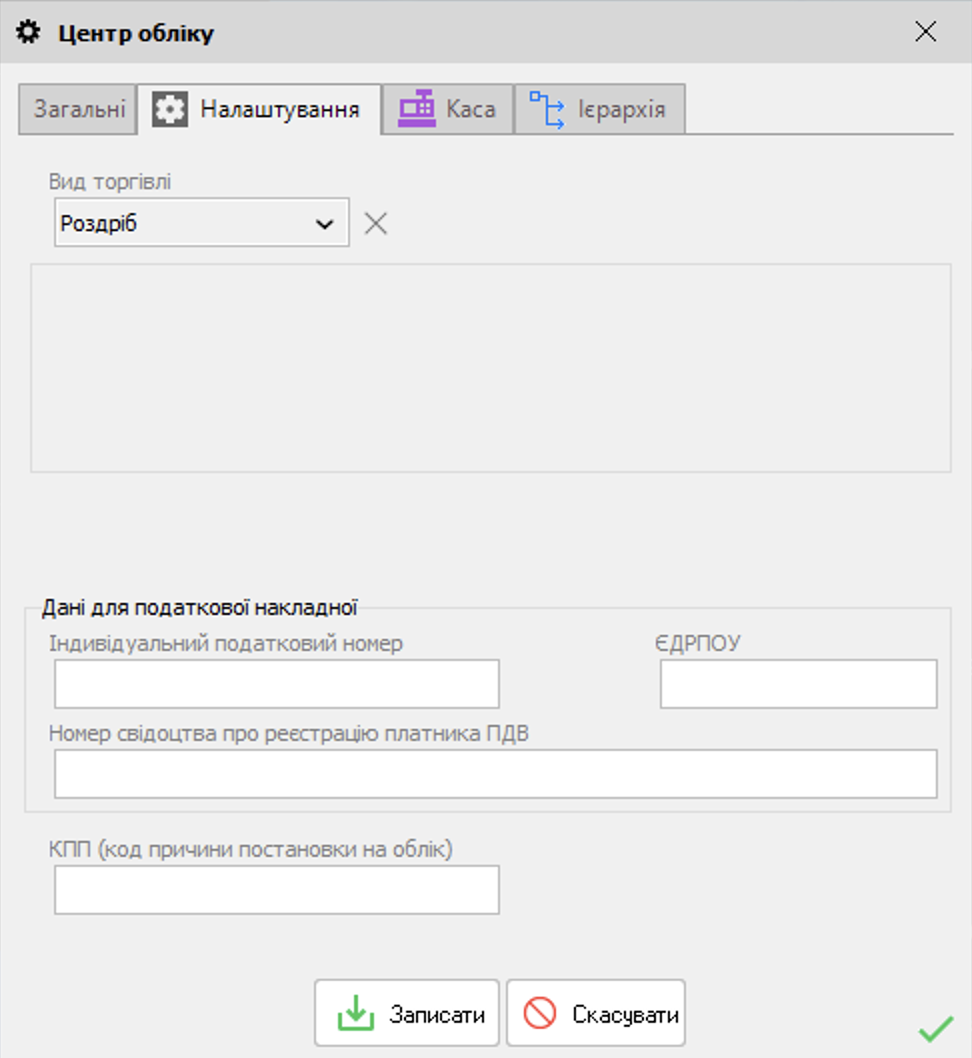Focus the Номер свідоцтва платника ПДВ field
The height and width of the screenshot is (1058, 972).
(x=496, y=774)
